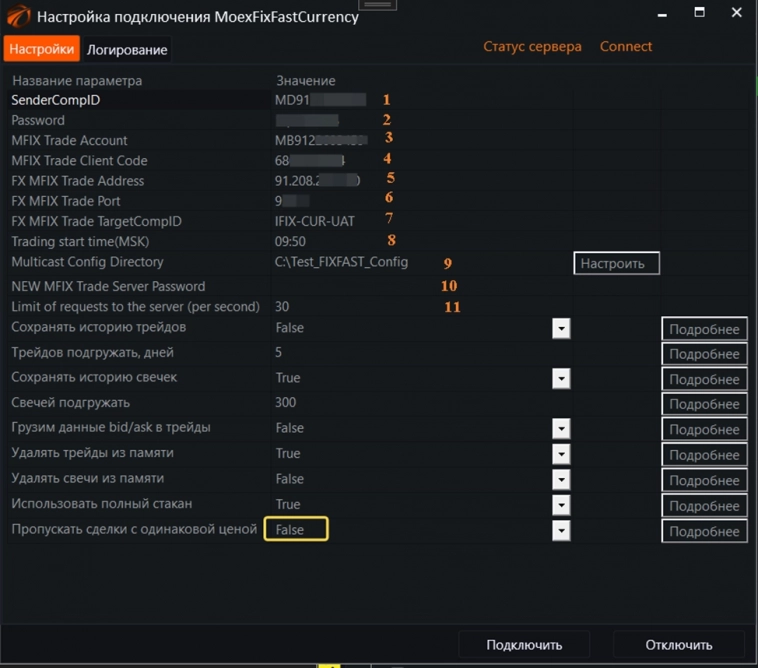Expand dropdown for Сохранять историю трейдов
This screenshot has width=758, height=668.
click(561, 328)
